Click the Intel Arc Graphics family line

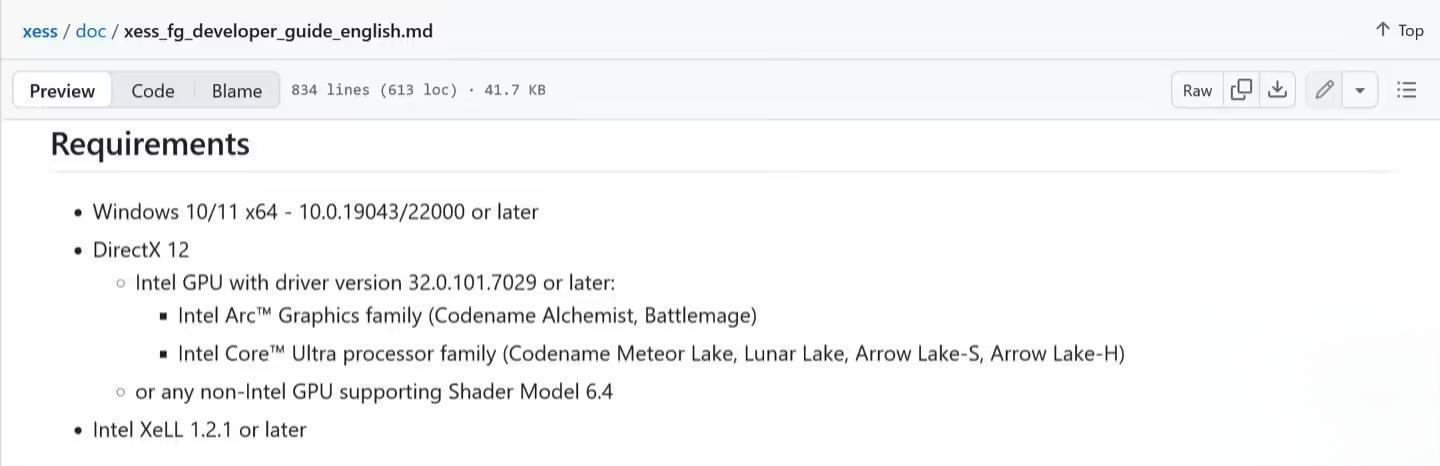pos(467,316)
